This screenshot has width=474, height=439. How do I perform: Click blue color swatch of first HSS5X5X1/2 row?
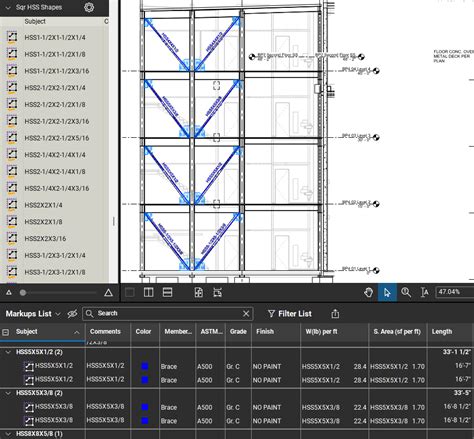145,366
